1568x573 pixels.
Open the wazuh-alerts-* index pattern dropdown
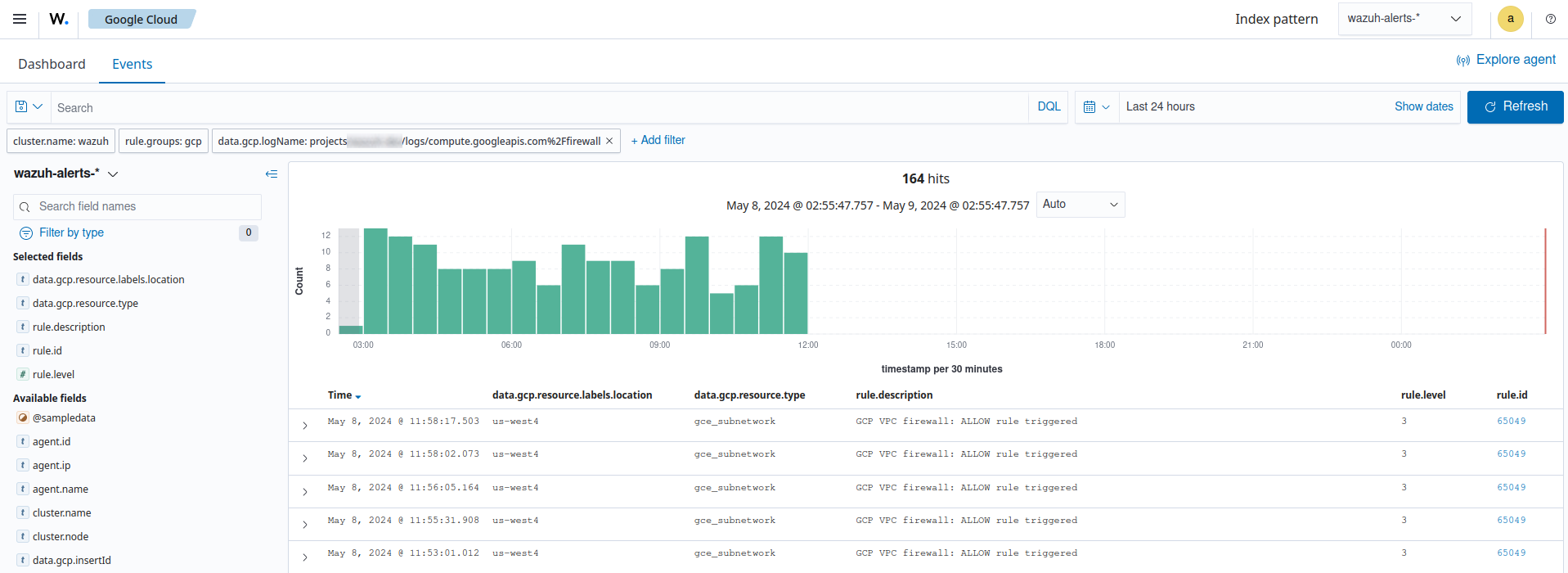point(1404,19)
